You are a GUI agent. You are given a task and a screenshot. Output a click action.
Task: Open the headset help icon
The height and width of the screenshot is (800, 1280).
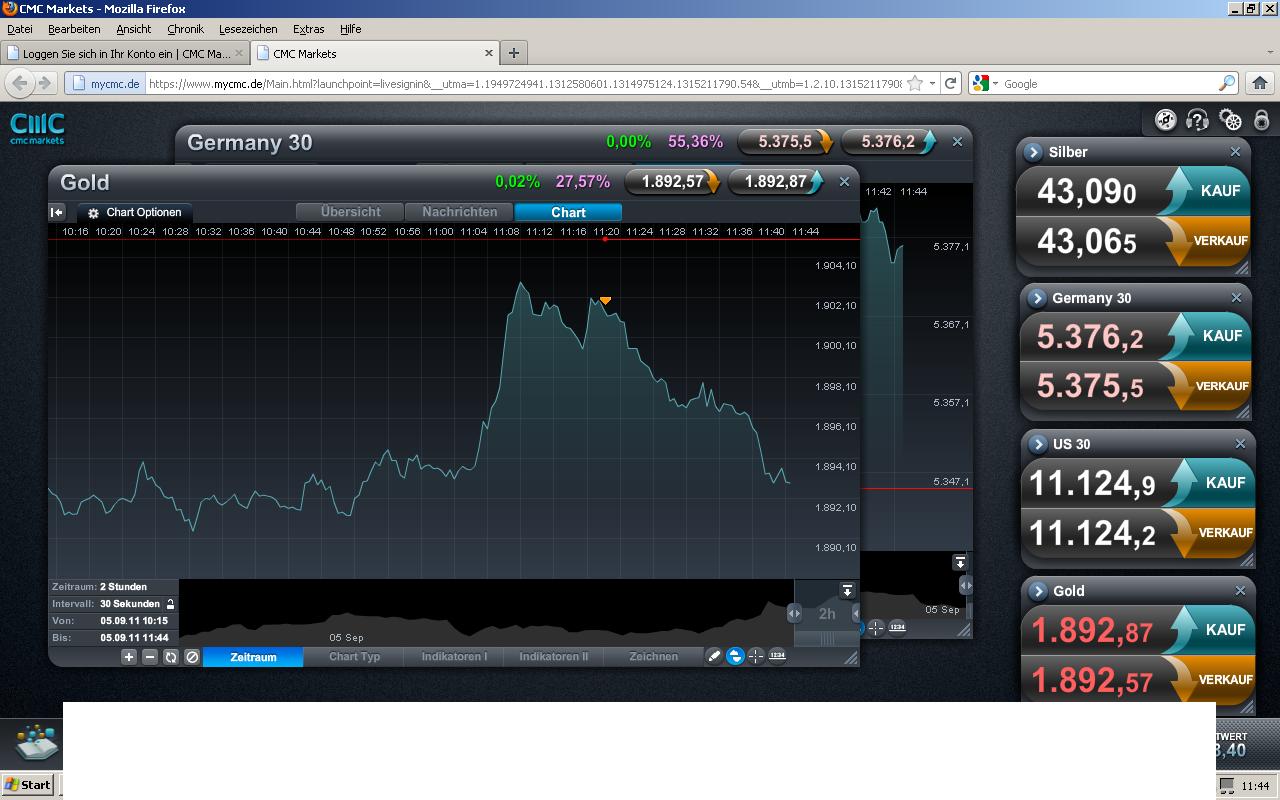(1197, 121)
